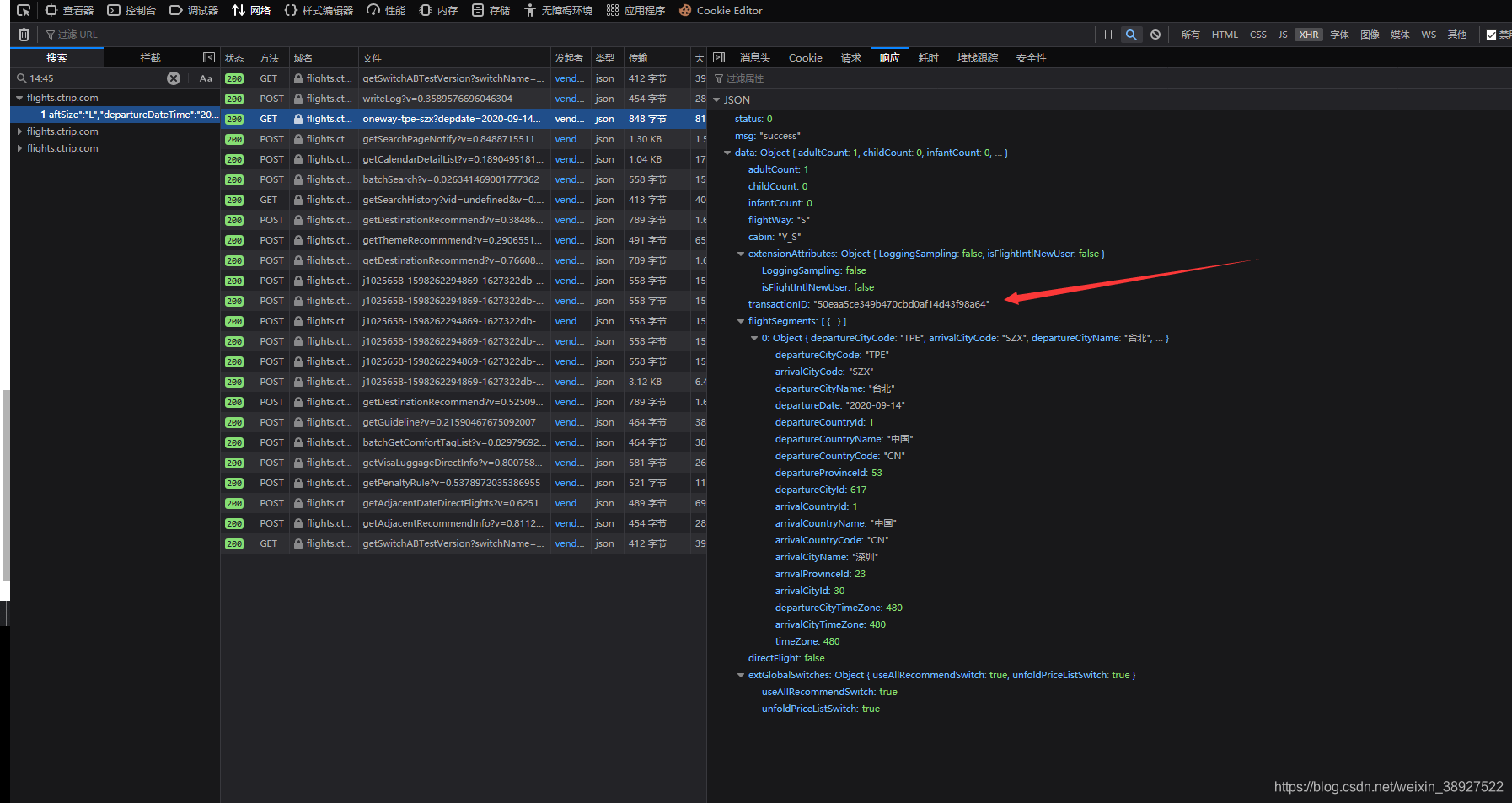Viewport: 1512px width, 803px height.
Task: Open the Style Editor (样式编辑器) panel
Action: pos(319,10)
